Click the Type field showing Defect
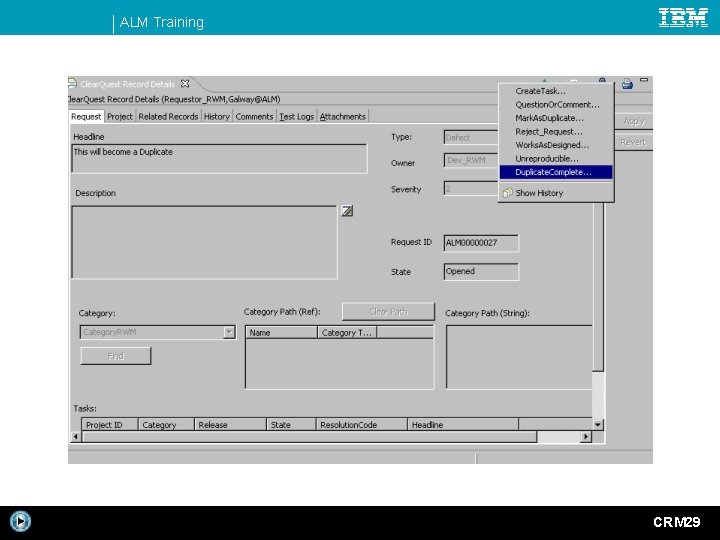The height and width of the screenshot is (540, 720). [471, 137]
